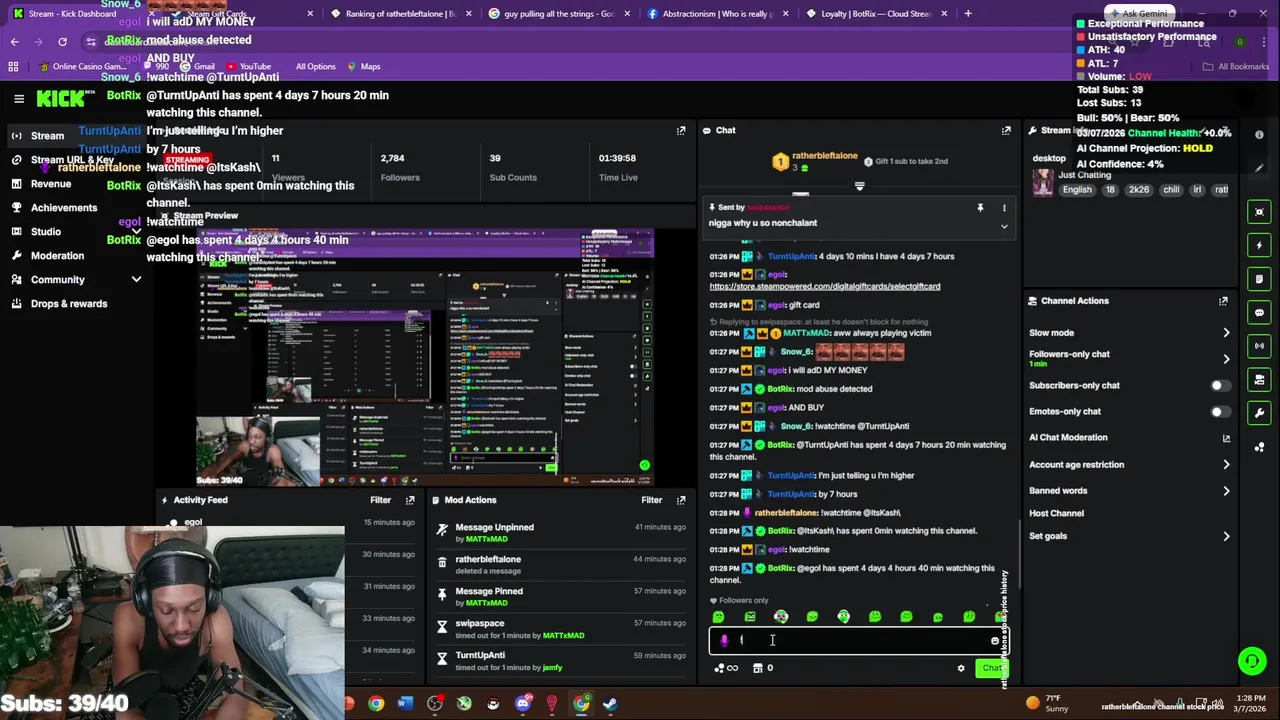The image size is (1280, 720).
Task: Collapse the pinned message chevron
Action: [1004, 226]
